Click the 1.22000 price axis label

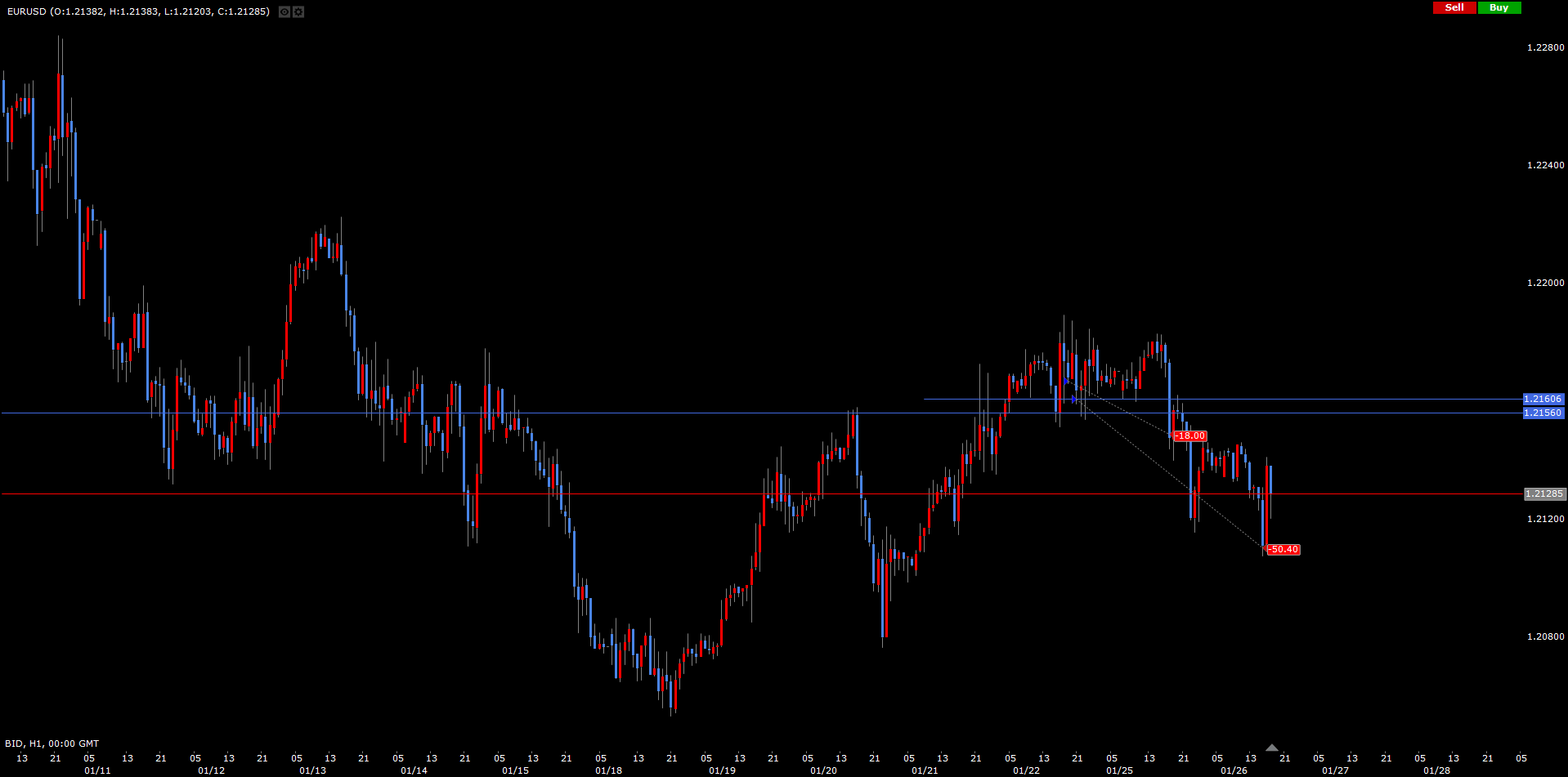tap(1545, 283)
